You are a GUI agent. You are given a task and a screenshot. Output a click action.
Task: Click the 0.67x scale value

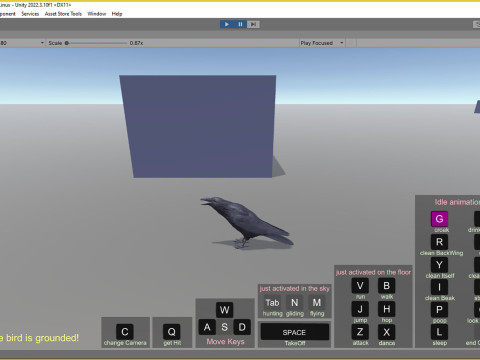point(136,43)
